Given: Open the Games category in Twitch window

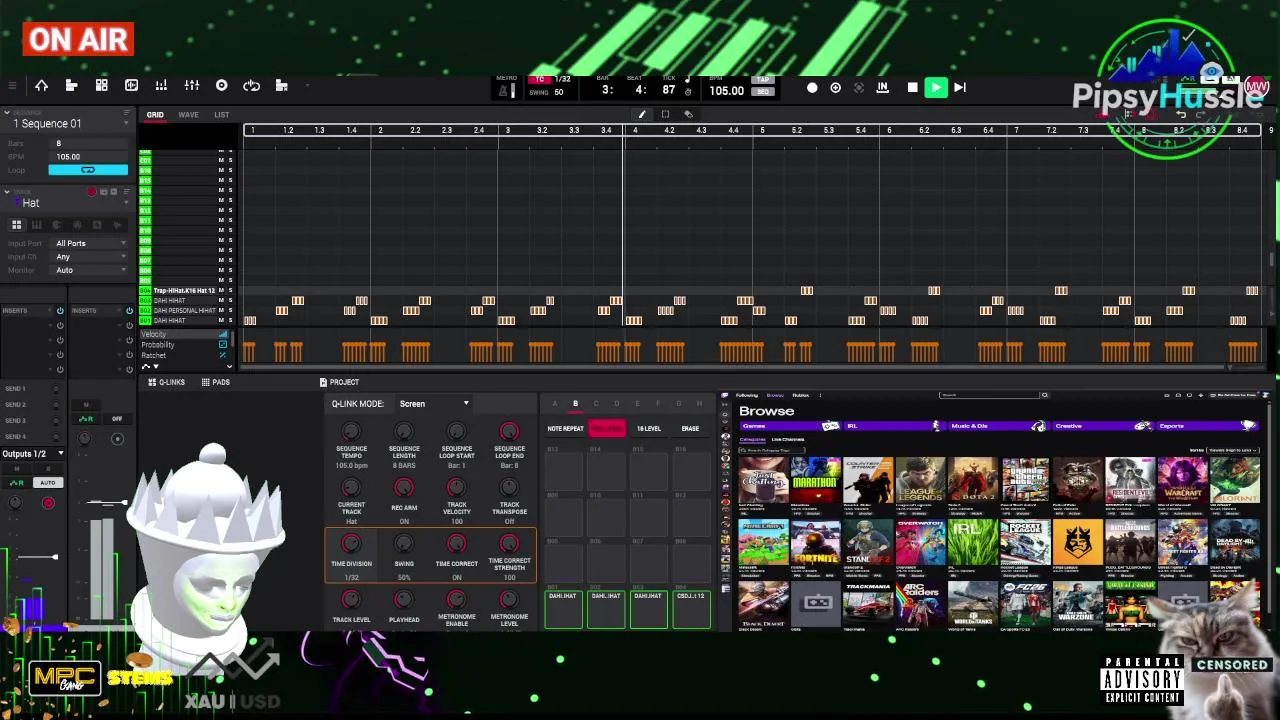Looking at the screenshot, I should tap(790, 426).
